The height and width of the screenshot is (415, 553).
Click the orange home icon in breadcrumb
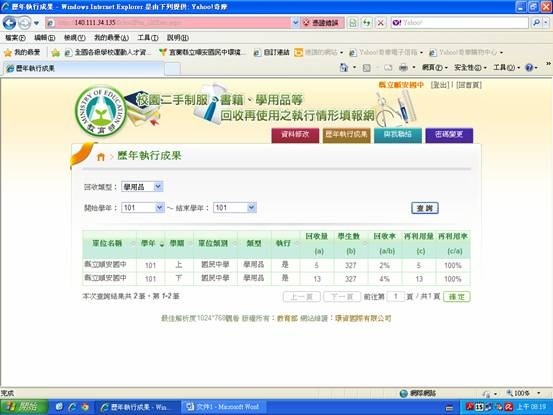pyautogui.click(x=101, y=157)
